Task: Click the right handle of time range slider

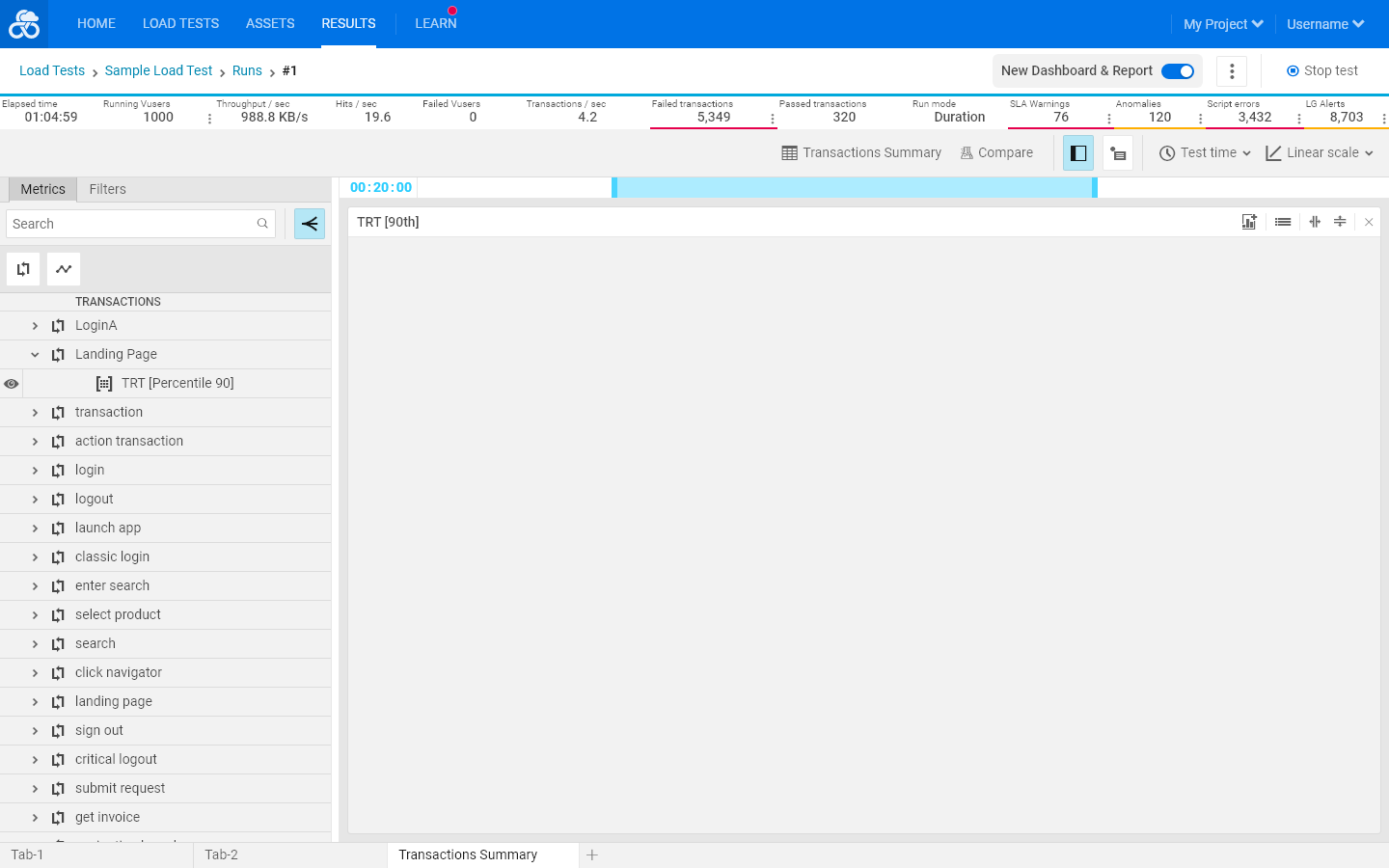Action: click(x=1095, y=188)
